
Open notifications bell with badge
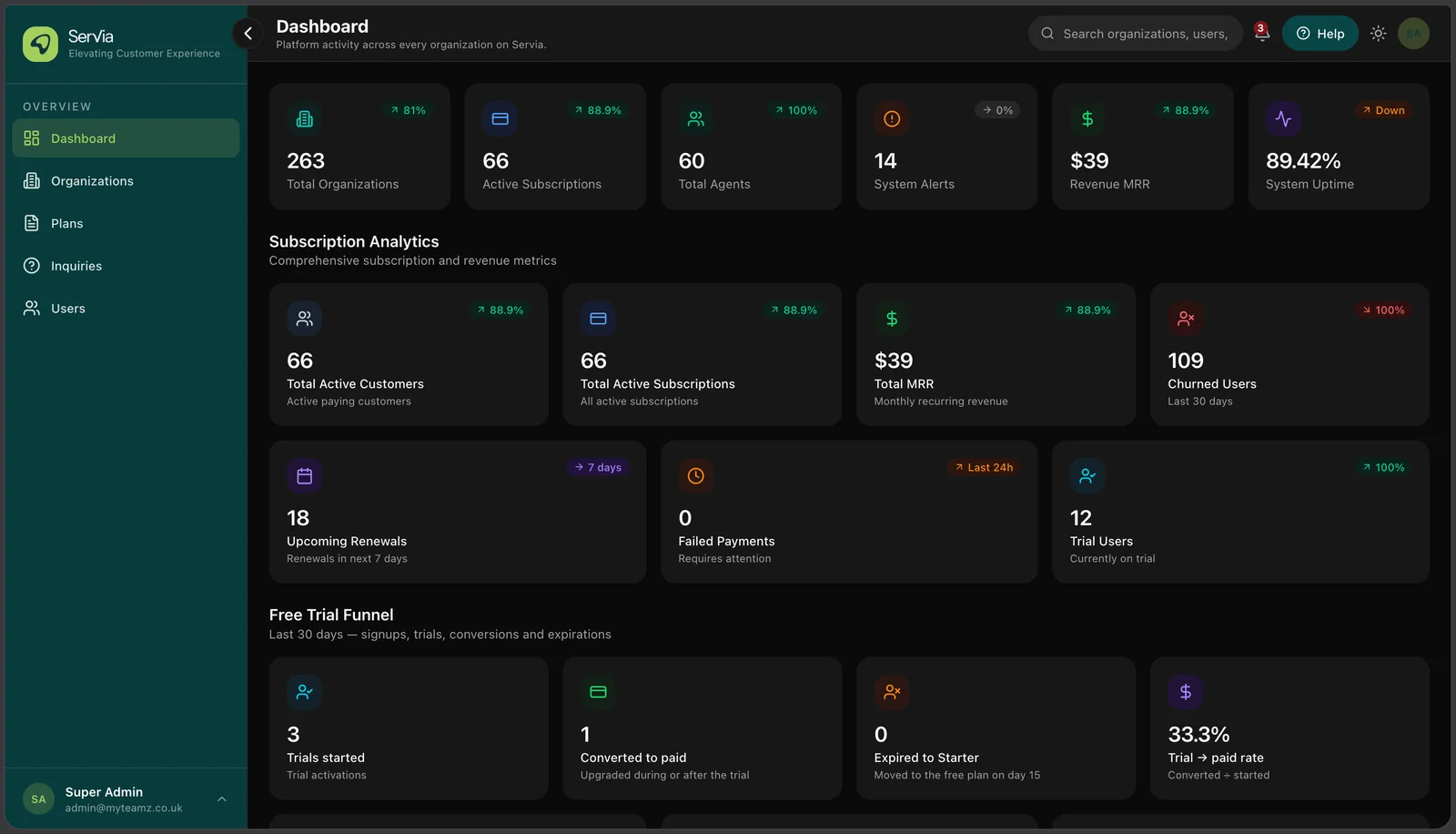coord(1261,33)
